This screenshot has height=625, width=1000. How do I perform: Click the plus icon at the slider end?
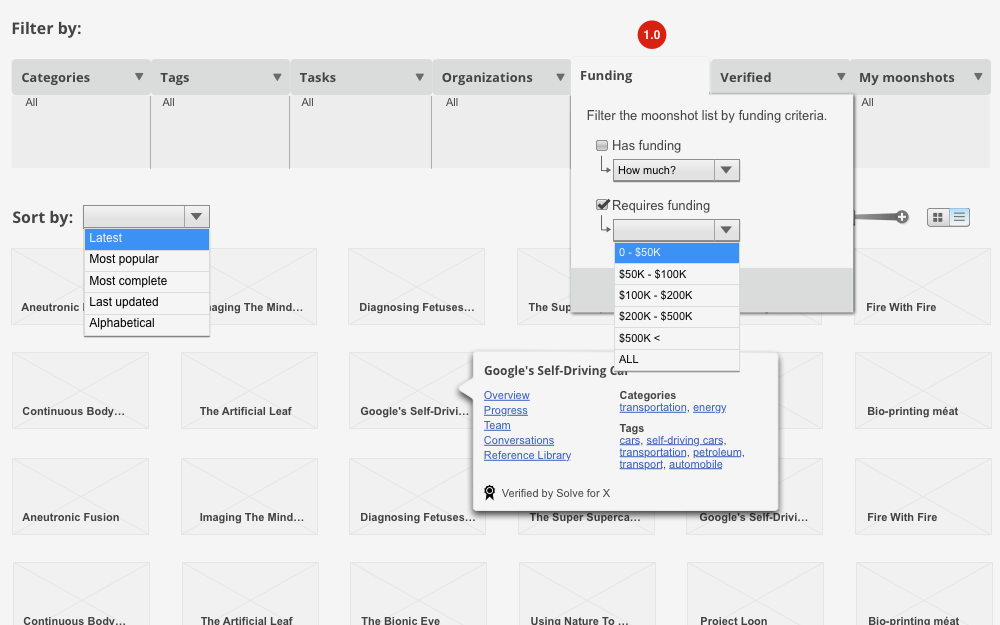tap(902, 217)
